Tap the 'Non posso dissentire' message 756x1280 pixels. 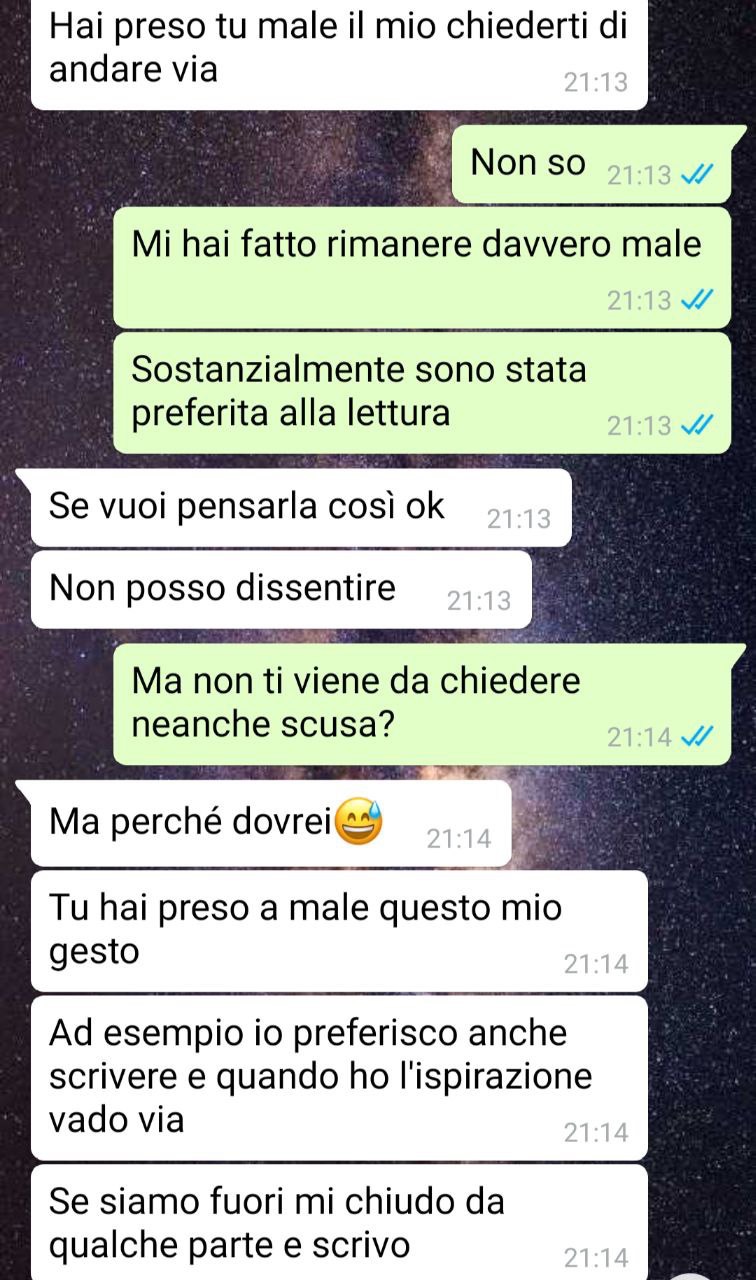(x=280, y=590)
